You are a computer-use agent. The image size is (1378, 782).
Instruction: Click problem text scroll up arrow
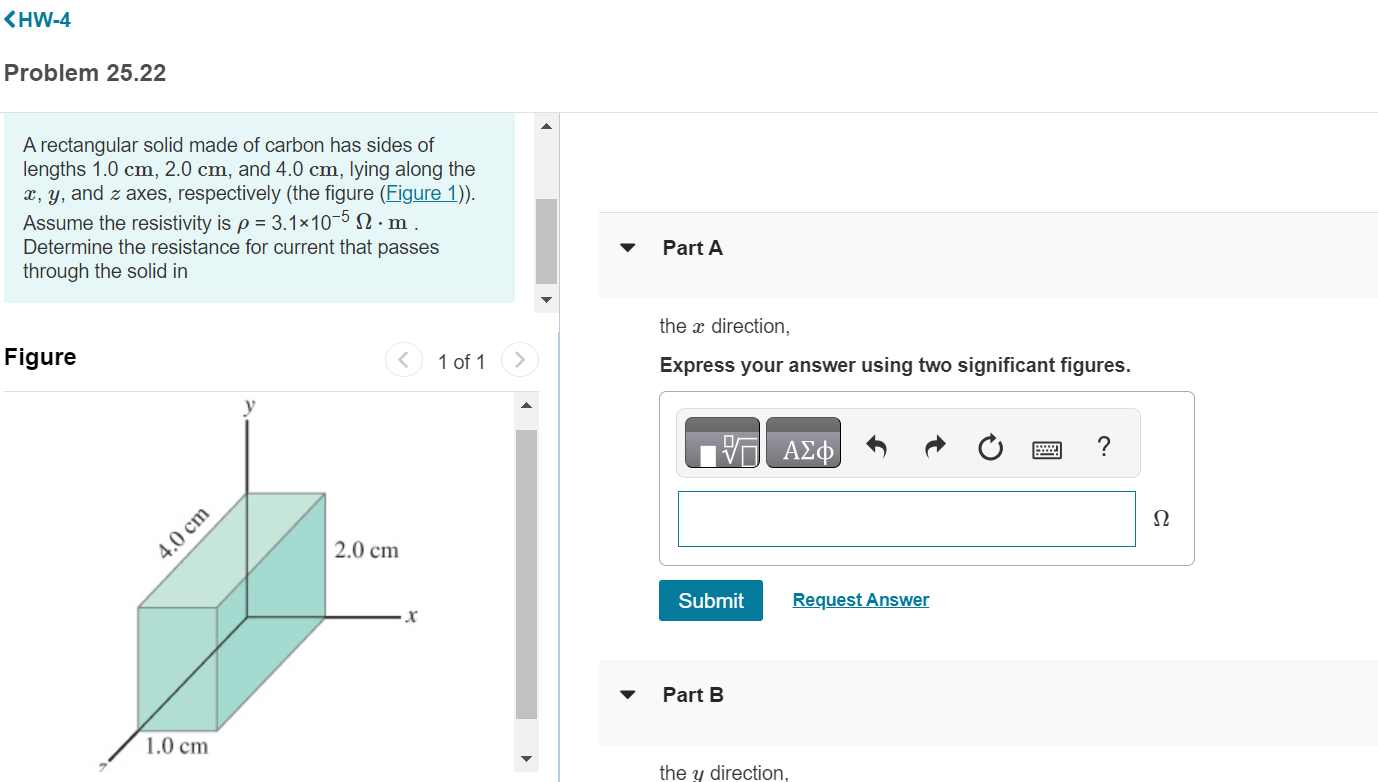[546, 126]
